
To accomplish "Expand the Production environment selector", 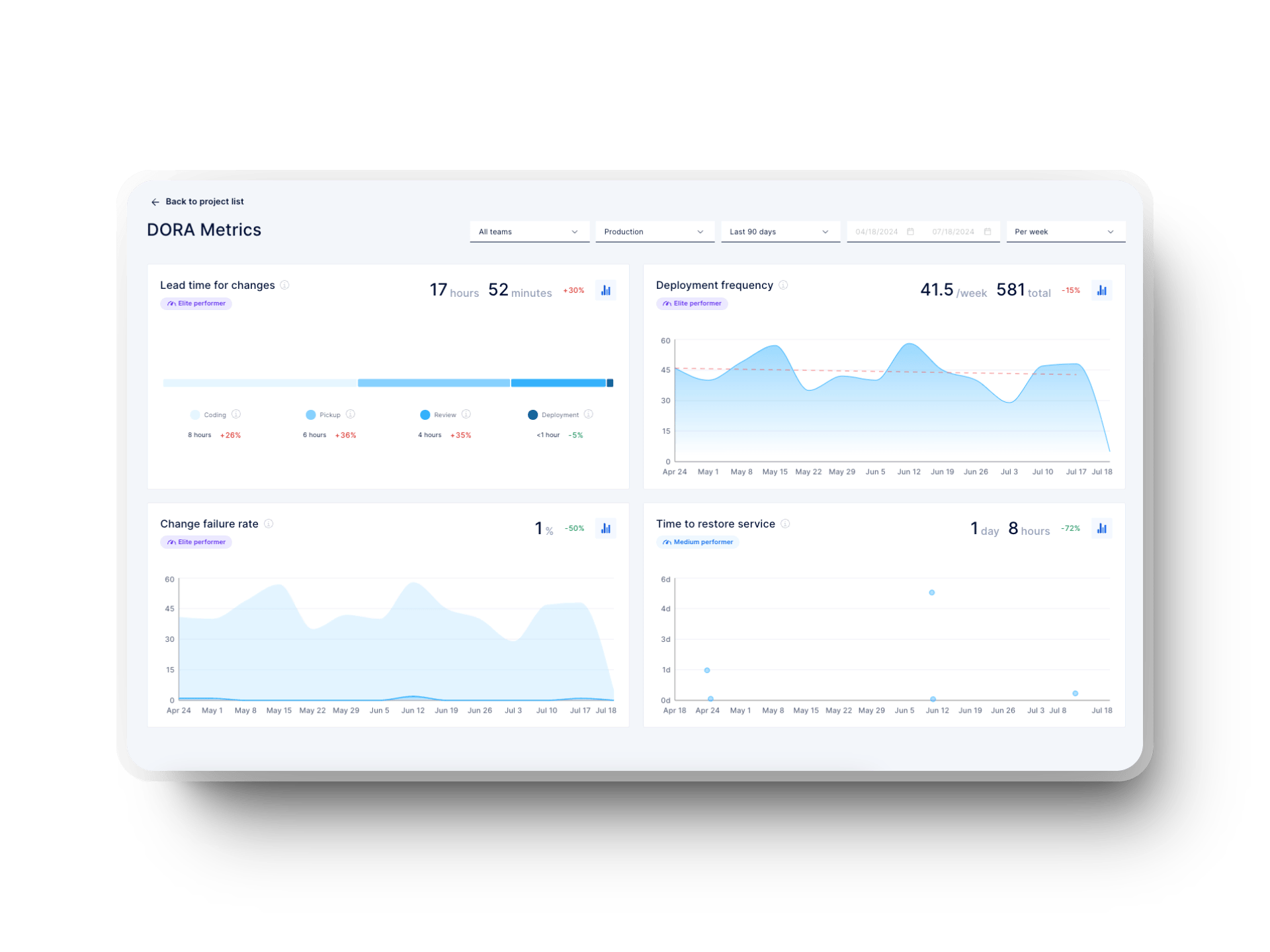I will point(654,231).
